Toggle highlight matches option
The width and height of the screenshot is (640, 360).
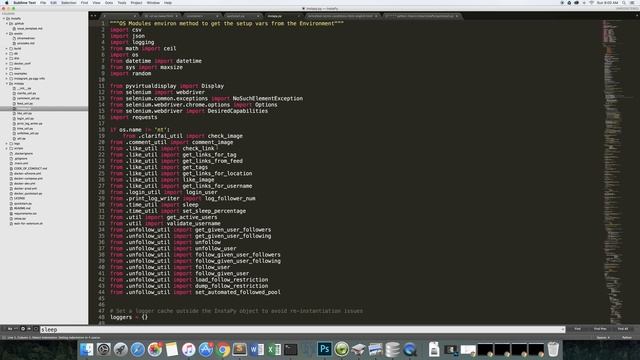click(x=36, y=329)
